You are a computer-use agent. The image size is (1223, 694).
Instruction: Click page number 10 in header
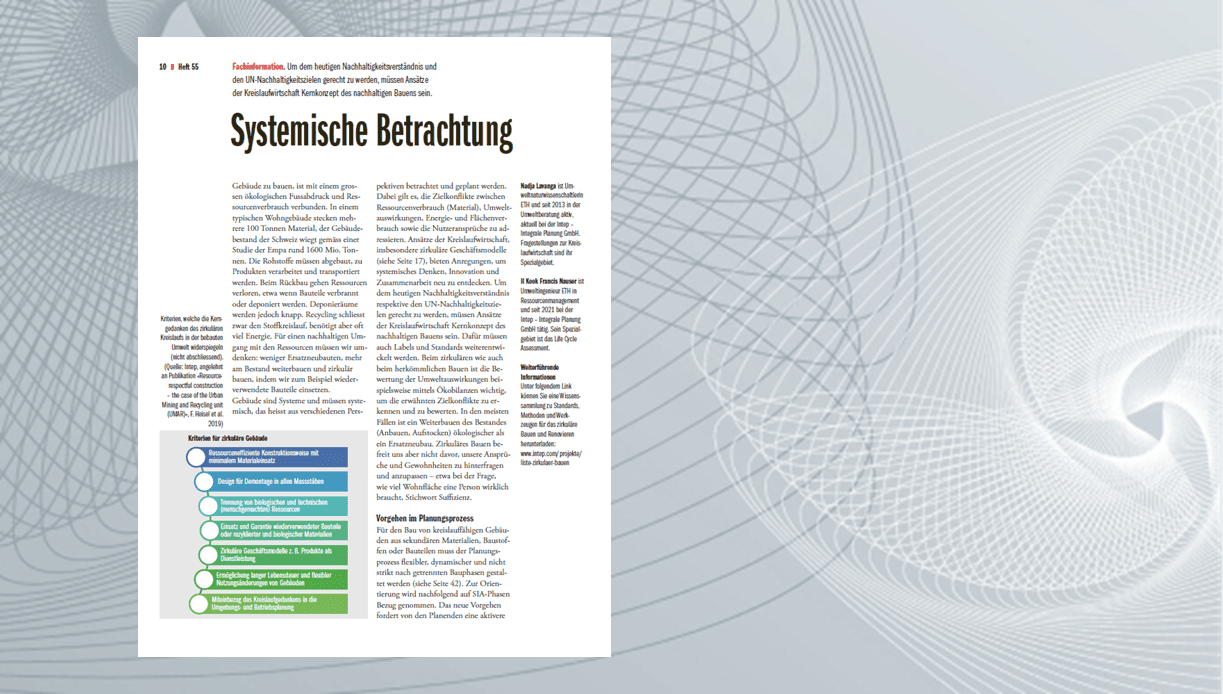coord(162,67)
